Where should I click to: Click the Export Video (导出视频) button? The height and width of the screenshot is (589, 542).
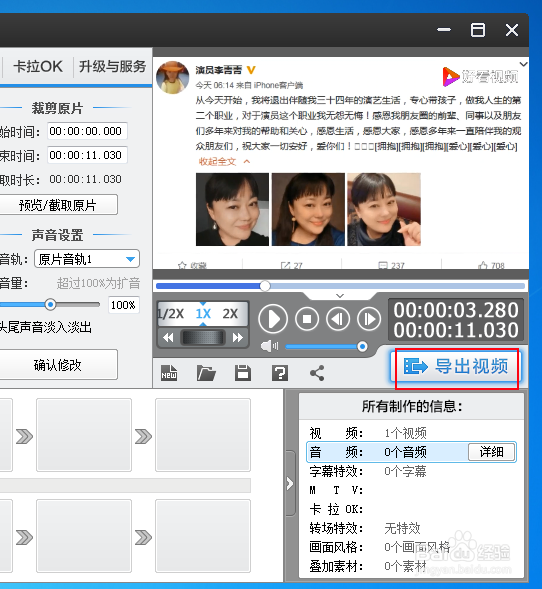(x=457, y=366)
